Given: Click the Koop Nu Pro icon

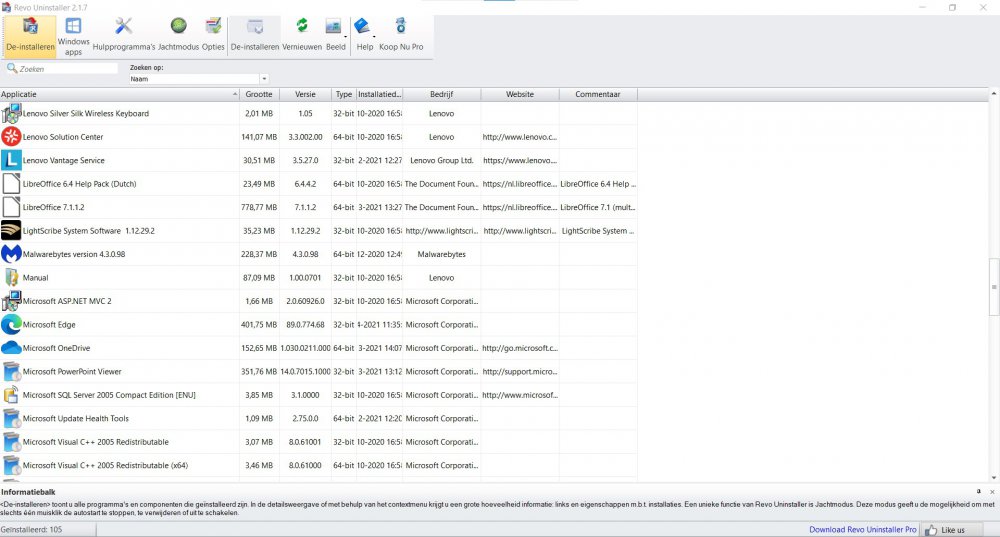Looking at the screenshot, I should [x=400, y=27].
